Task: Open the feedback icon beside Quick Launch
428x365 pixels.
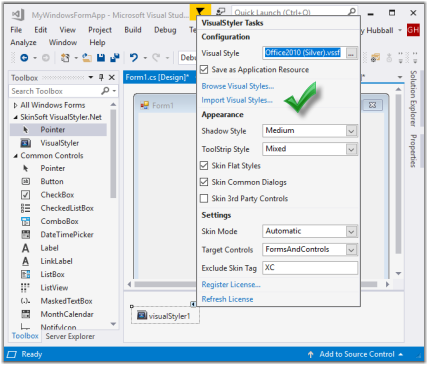Action: 220,12
